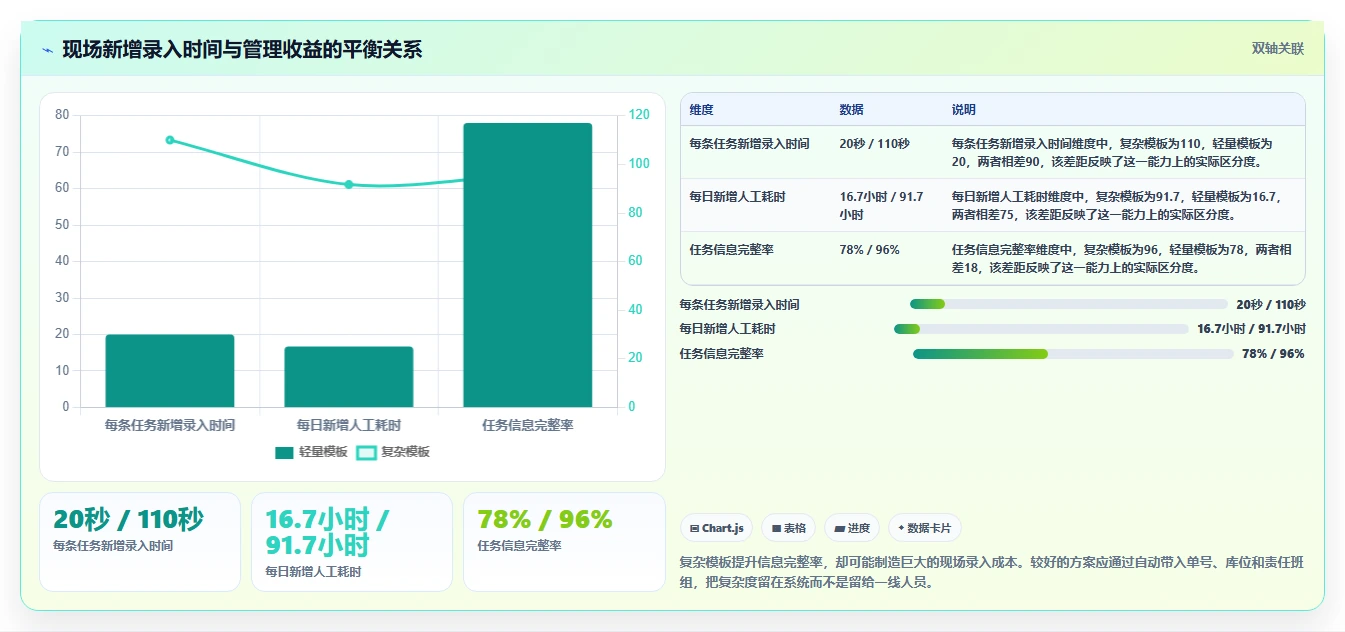
Task: Click the 表格 tag
Action: point(789,528)
